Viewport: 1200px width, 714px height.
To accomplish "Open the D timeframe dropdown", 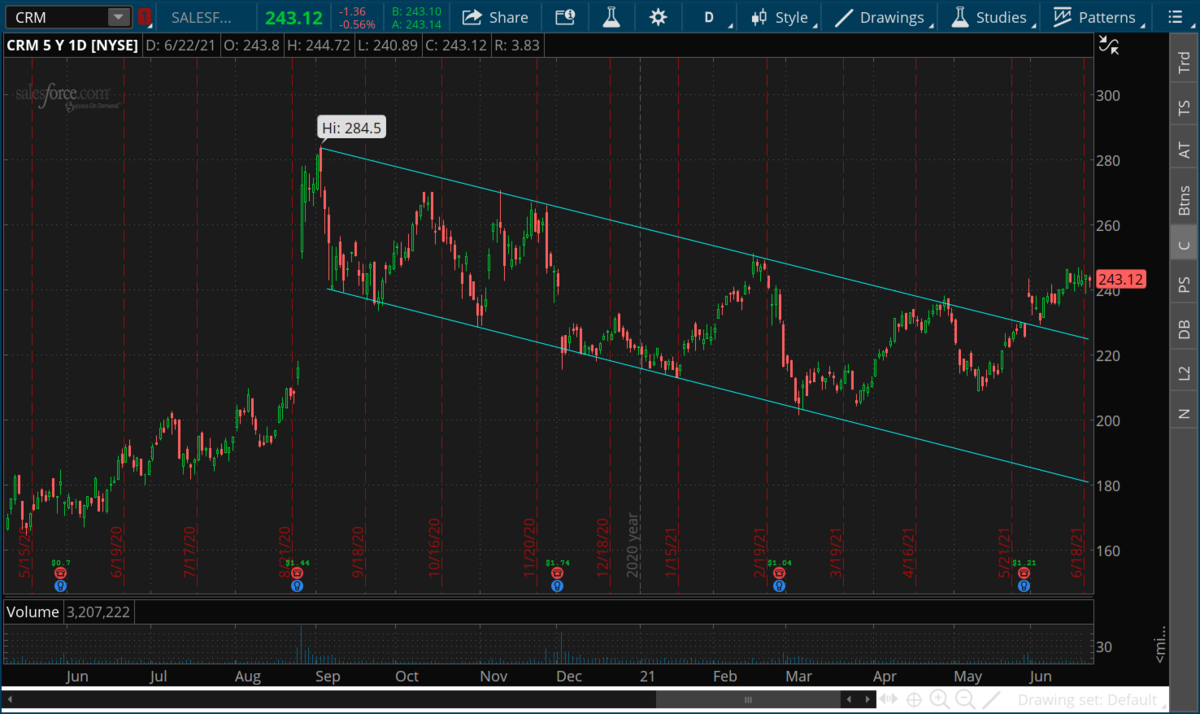I will point(712,17).
